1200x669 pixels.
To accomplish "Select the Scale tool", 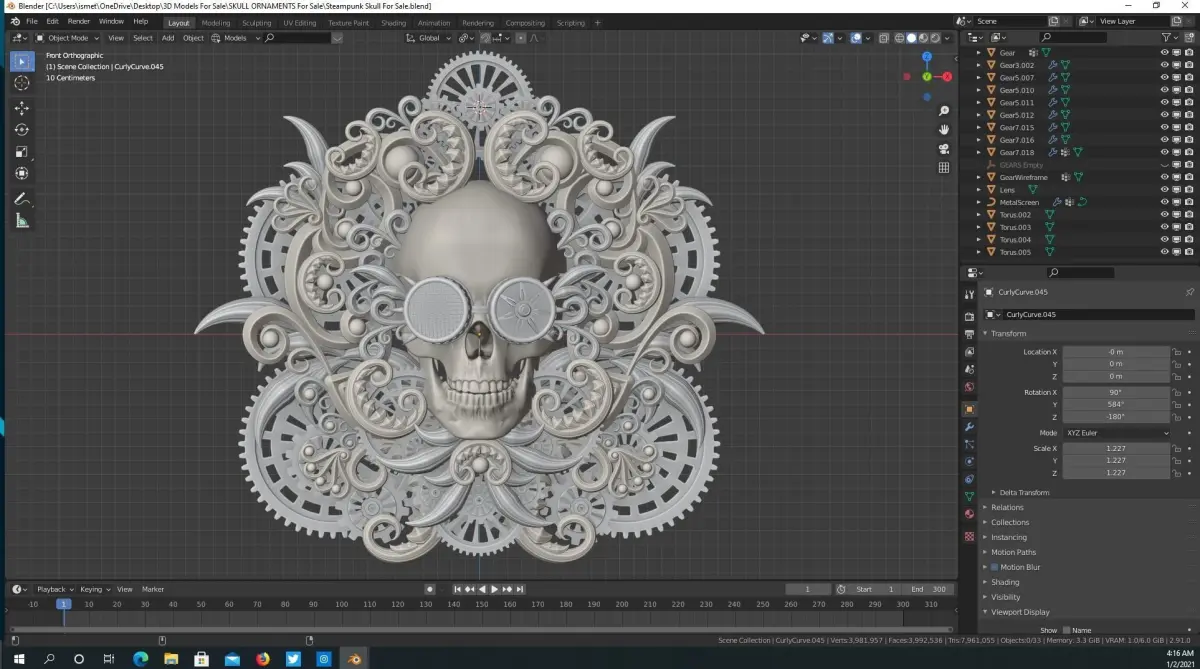I will point(22,152).
